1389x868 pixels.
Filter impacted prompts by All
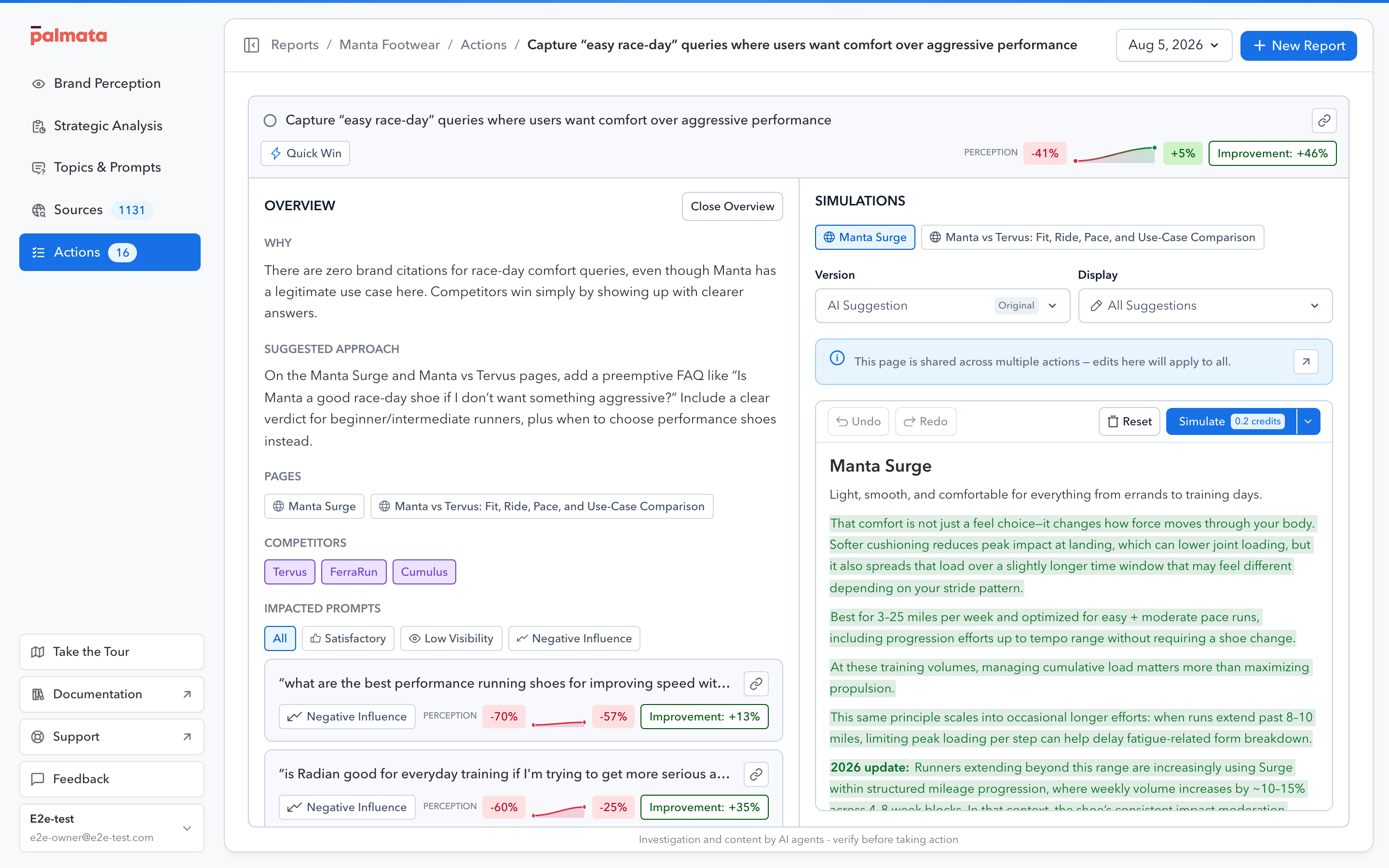tap(280, 638)
